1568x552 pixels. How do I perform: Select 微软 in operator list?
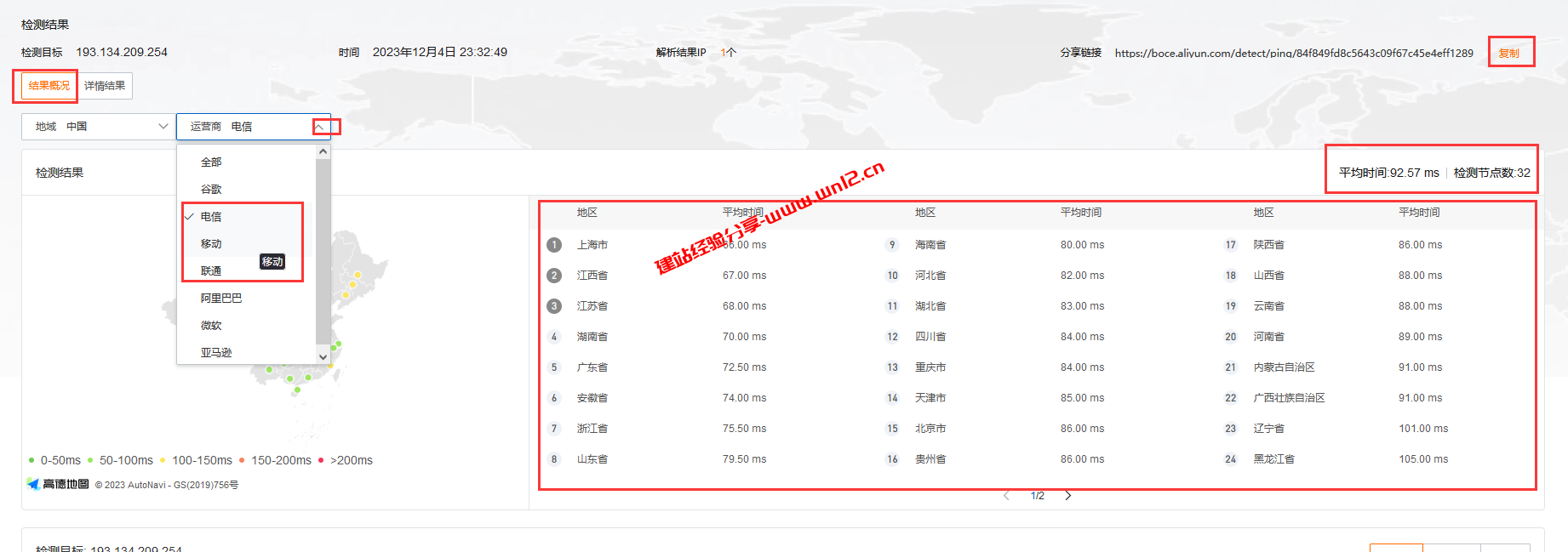(x=246, y=326)
